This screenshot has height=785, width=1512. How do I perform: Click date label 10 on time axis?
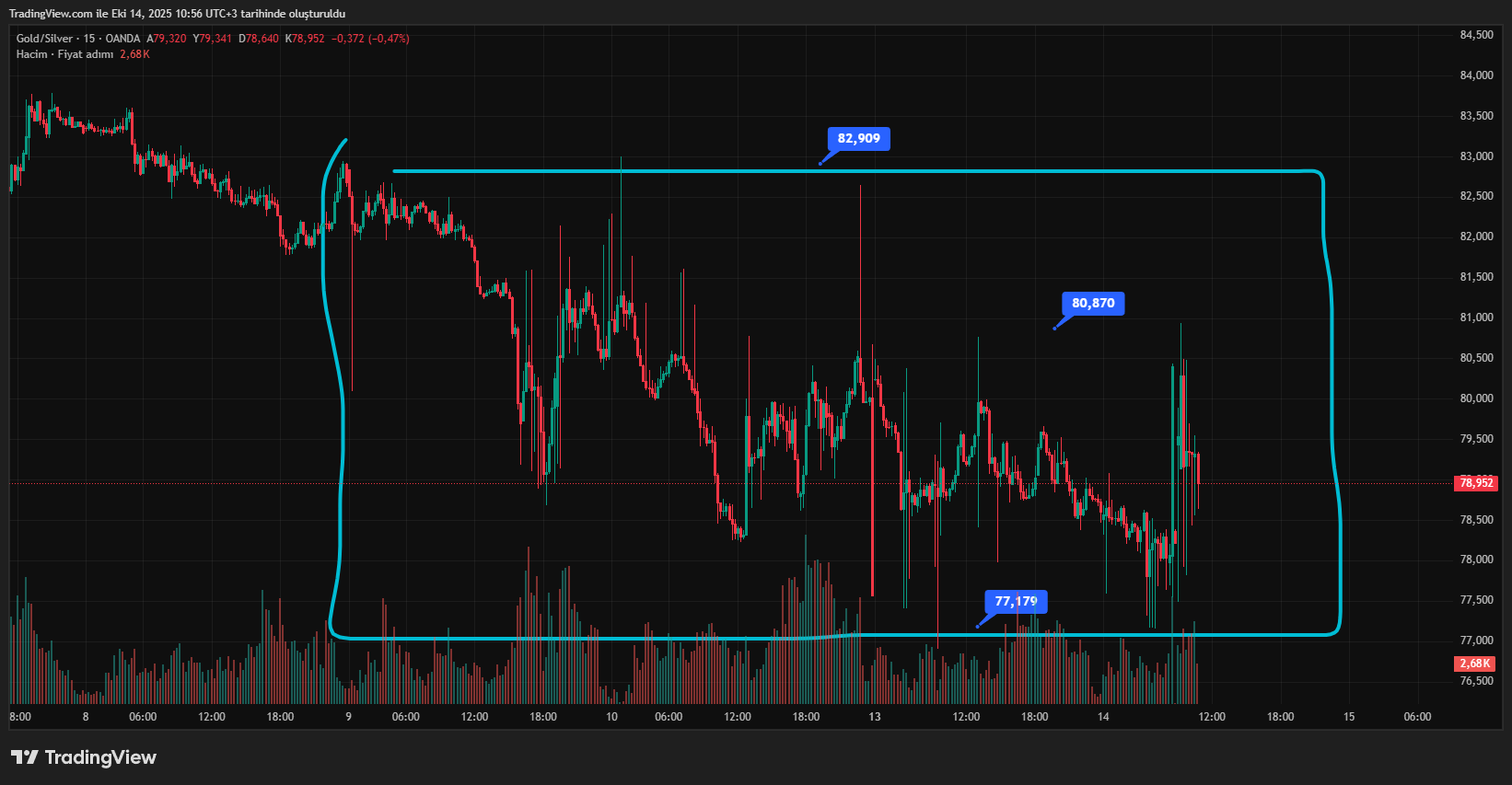(x=611, y=717)
